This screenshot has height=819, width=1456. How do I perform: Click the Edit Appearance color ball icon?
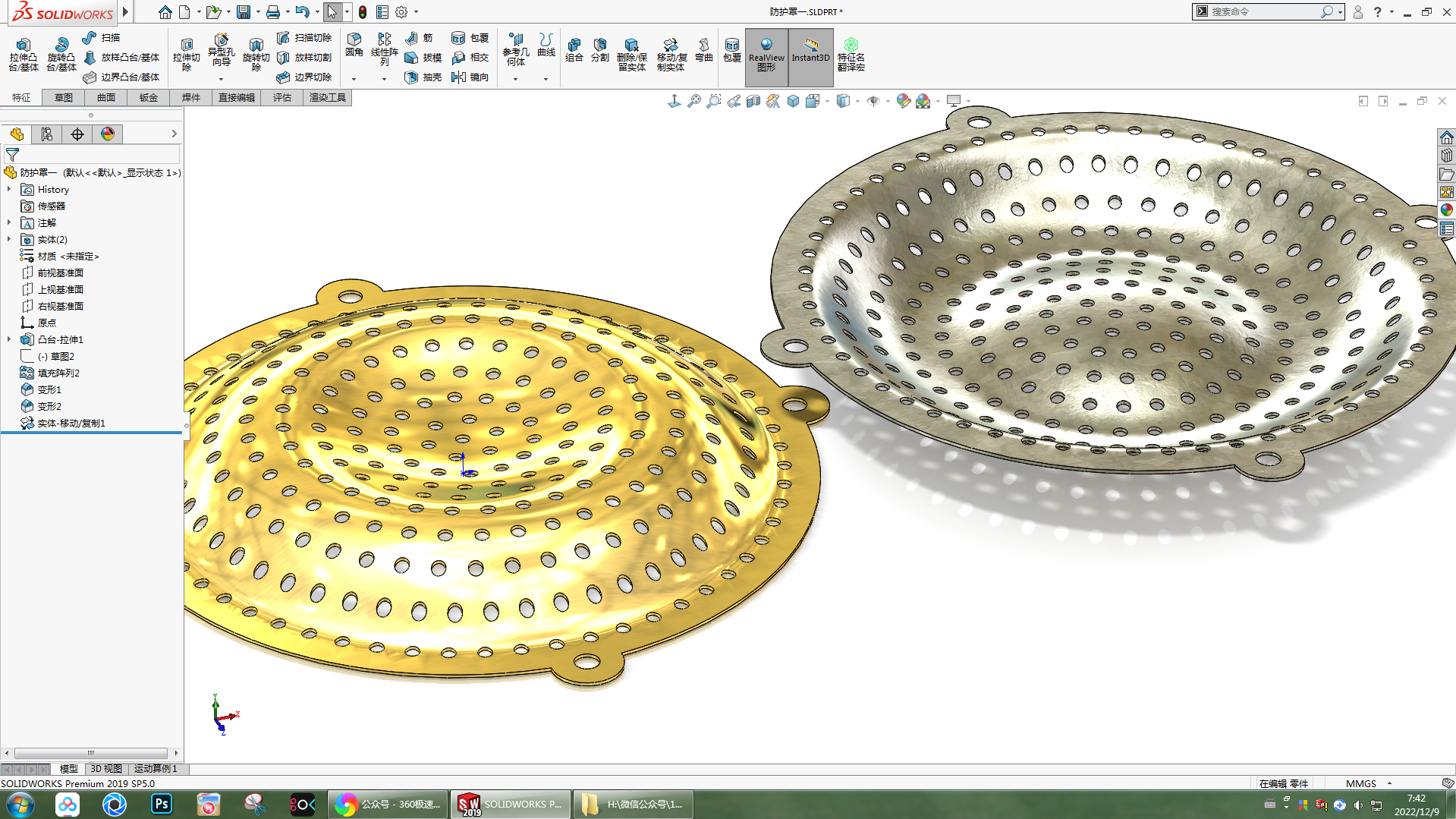(x=903, y=101)
